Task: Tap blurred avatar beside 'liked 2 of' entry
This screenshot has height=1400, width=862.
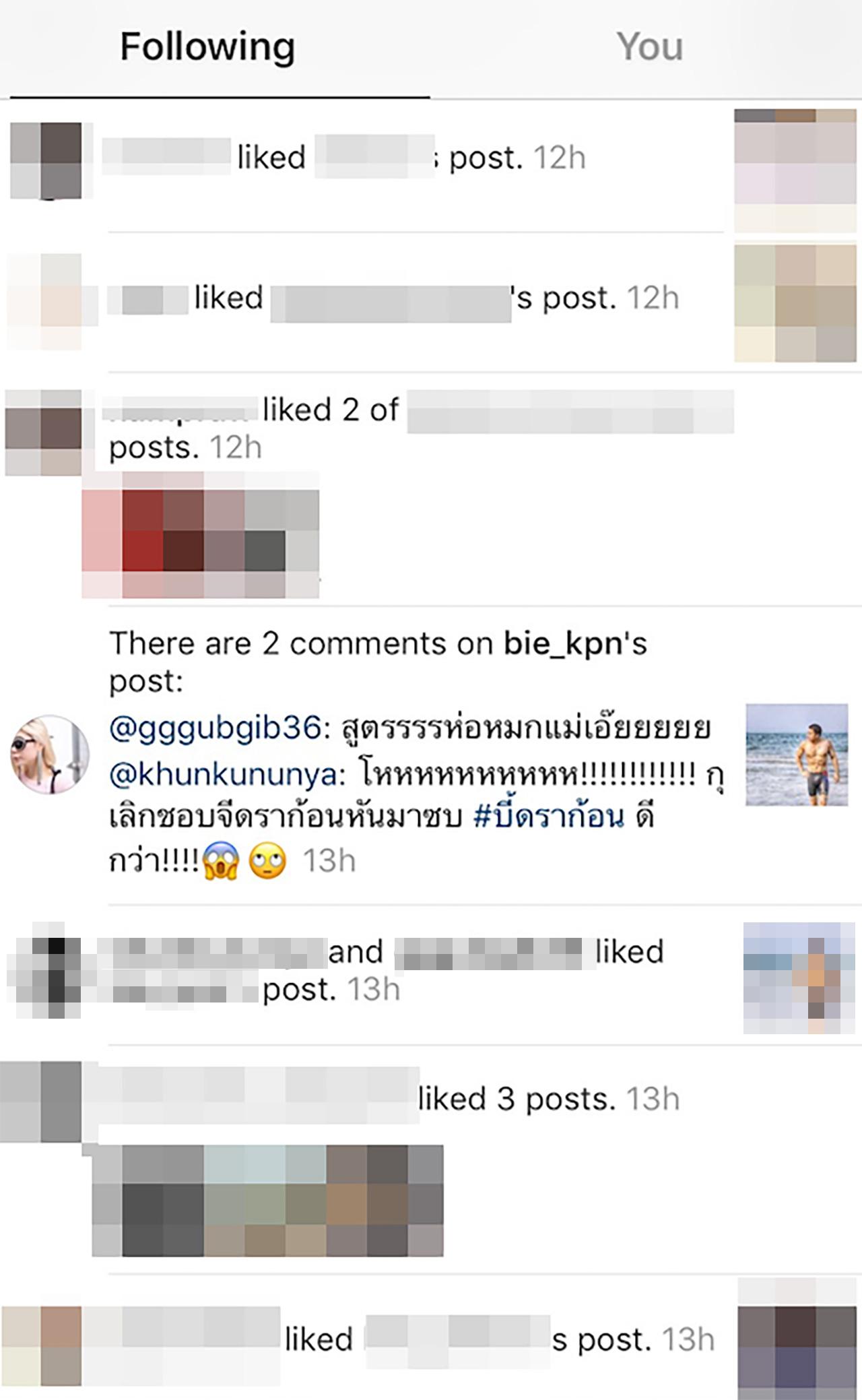Action: pyautogui.click(x=43, y=433)
